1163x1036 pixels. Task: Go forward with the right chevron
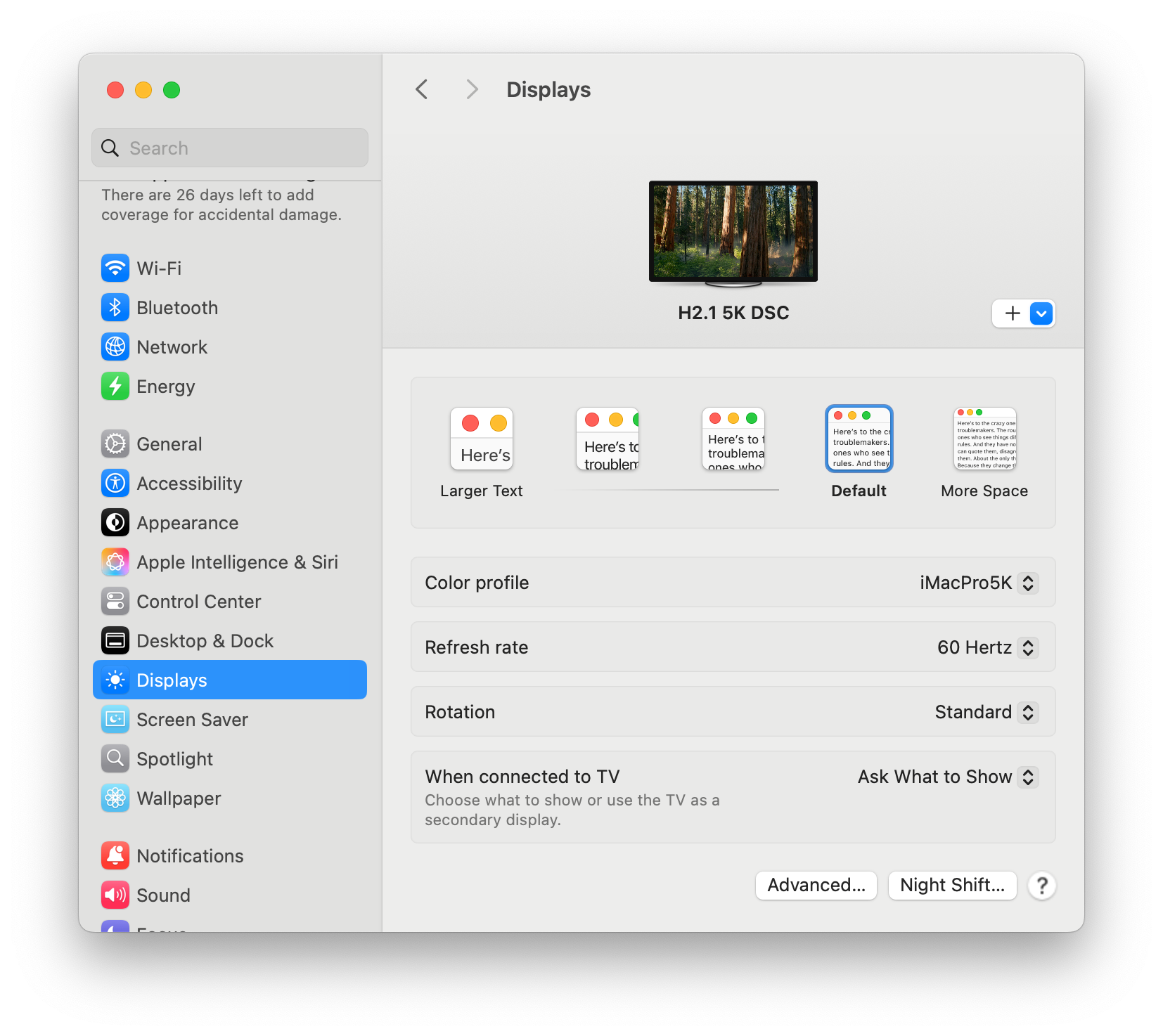tap(472, 89)
